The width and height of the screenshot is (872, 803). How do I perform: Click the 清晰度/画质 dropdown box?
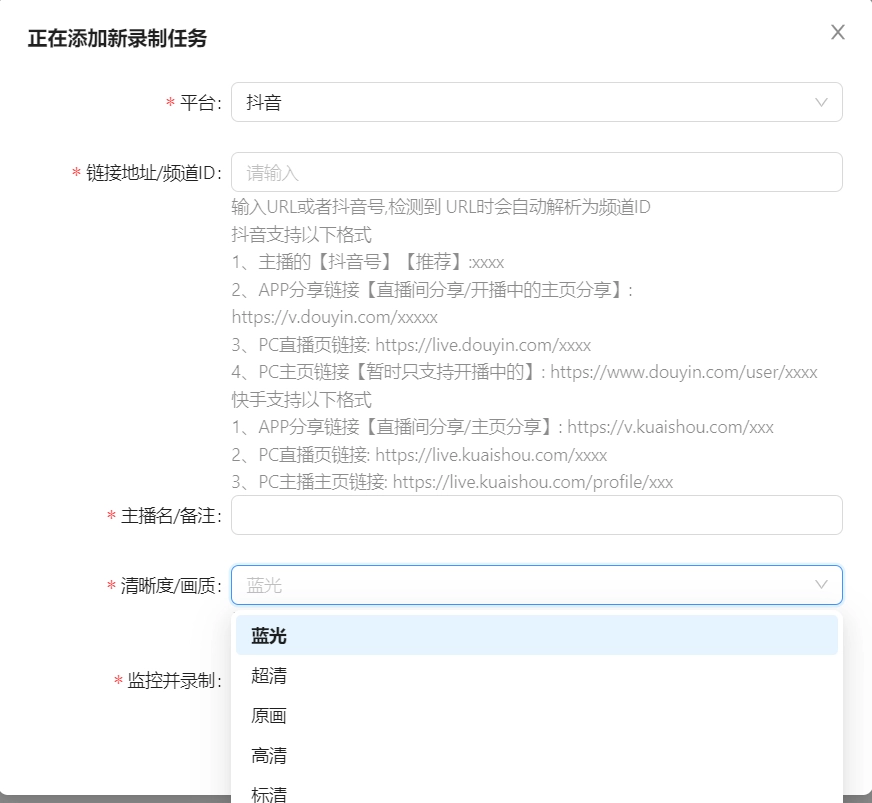[537, 585]
